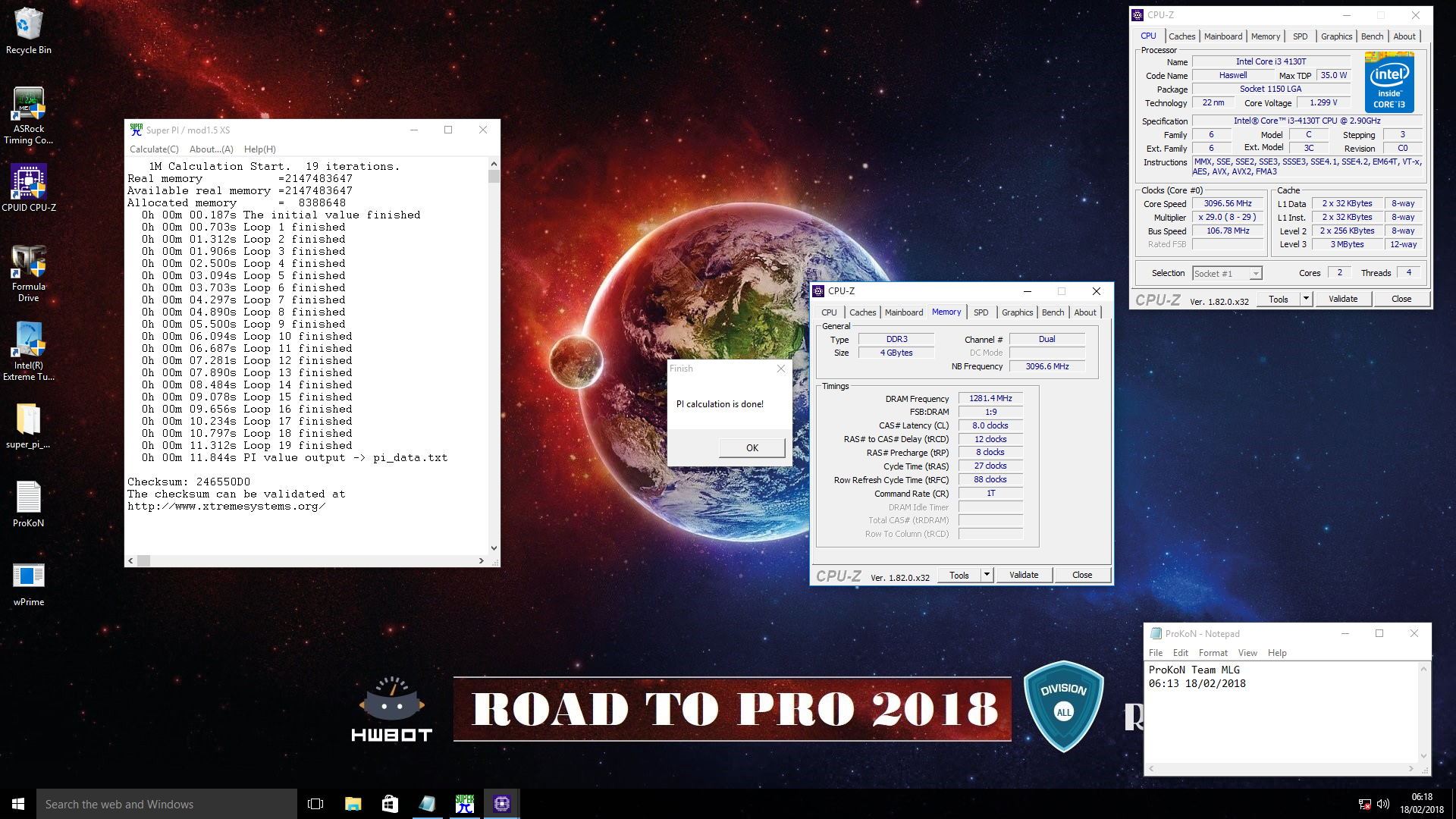Open ASRock Timing Configurator desktop icon
Screen dimensions: 1456x819
28,115
